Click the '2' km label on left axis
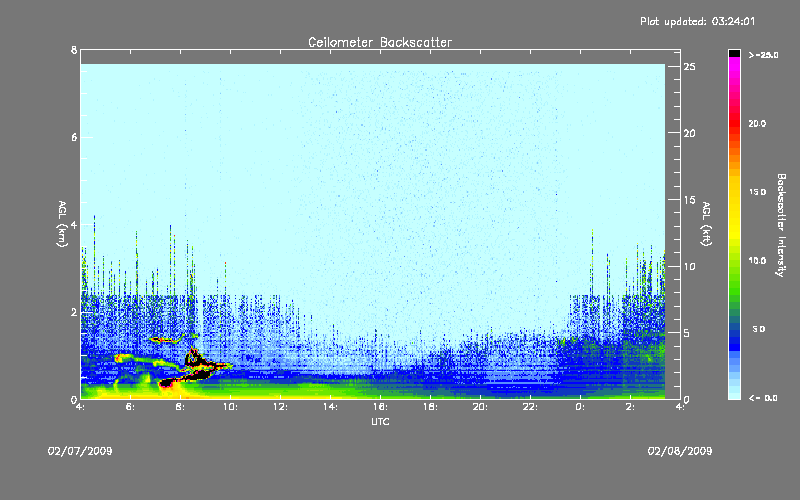 click(x=74, y=312)
